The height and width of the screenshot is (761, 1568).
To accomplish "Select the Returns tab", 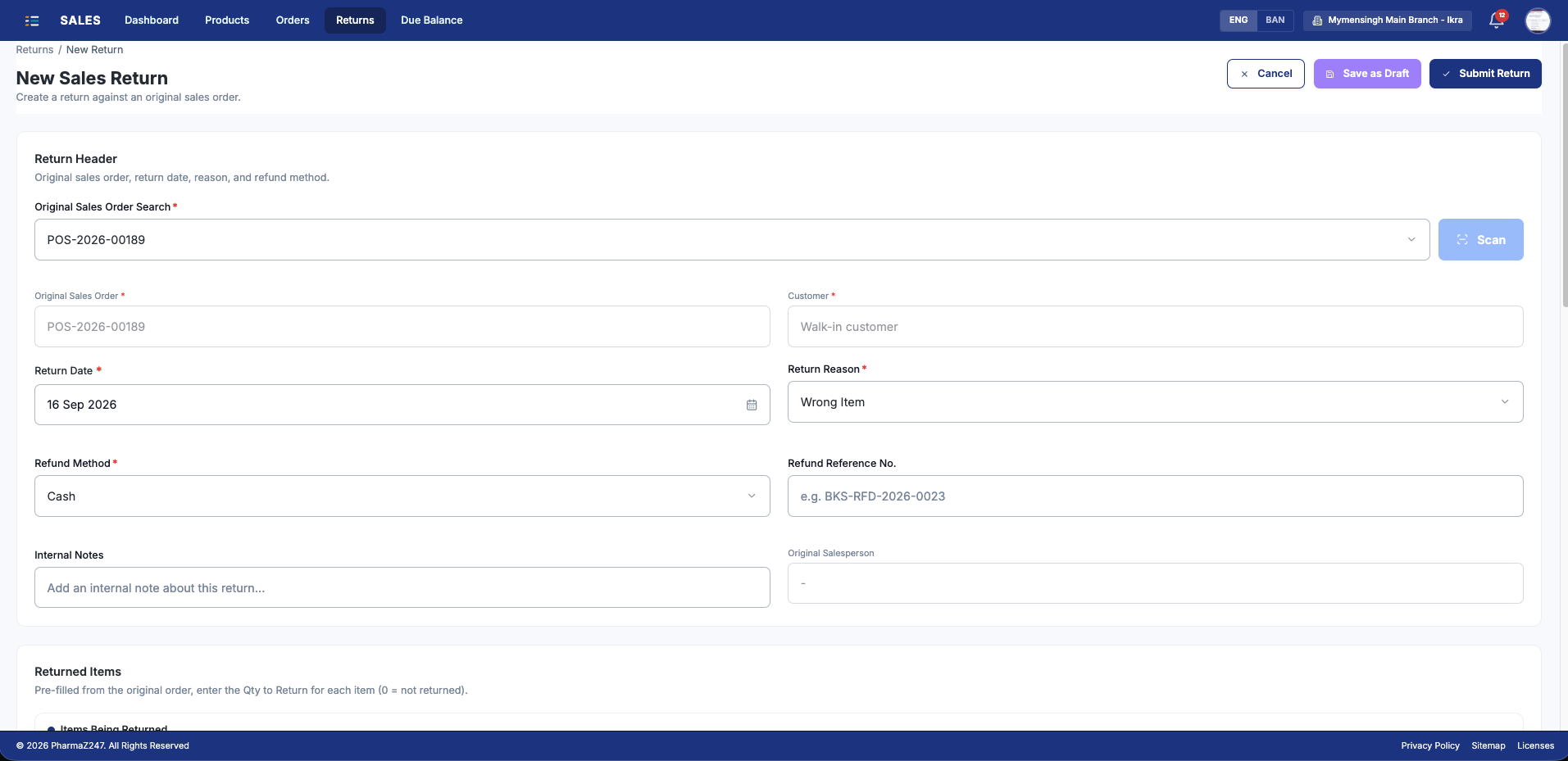I will pyautogui.click(x=355, y=20).
